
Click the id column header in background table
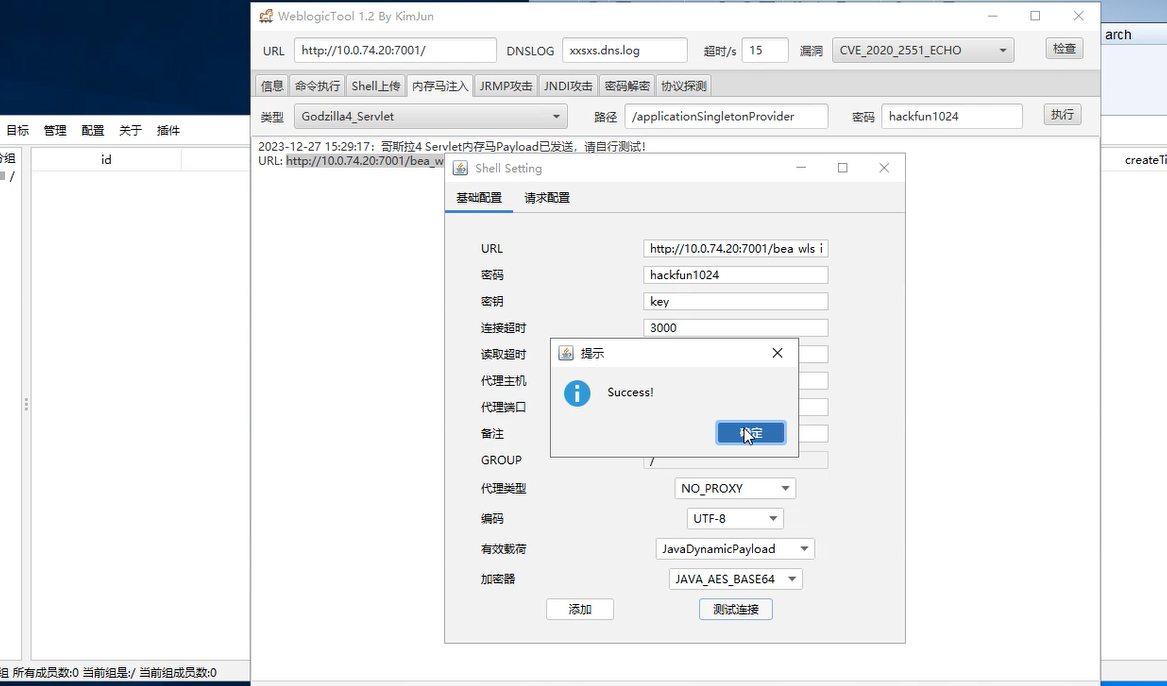106,160
